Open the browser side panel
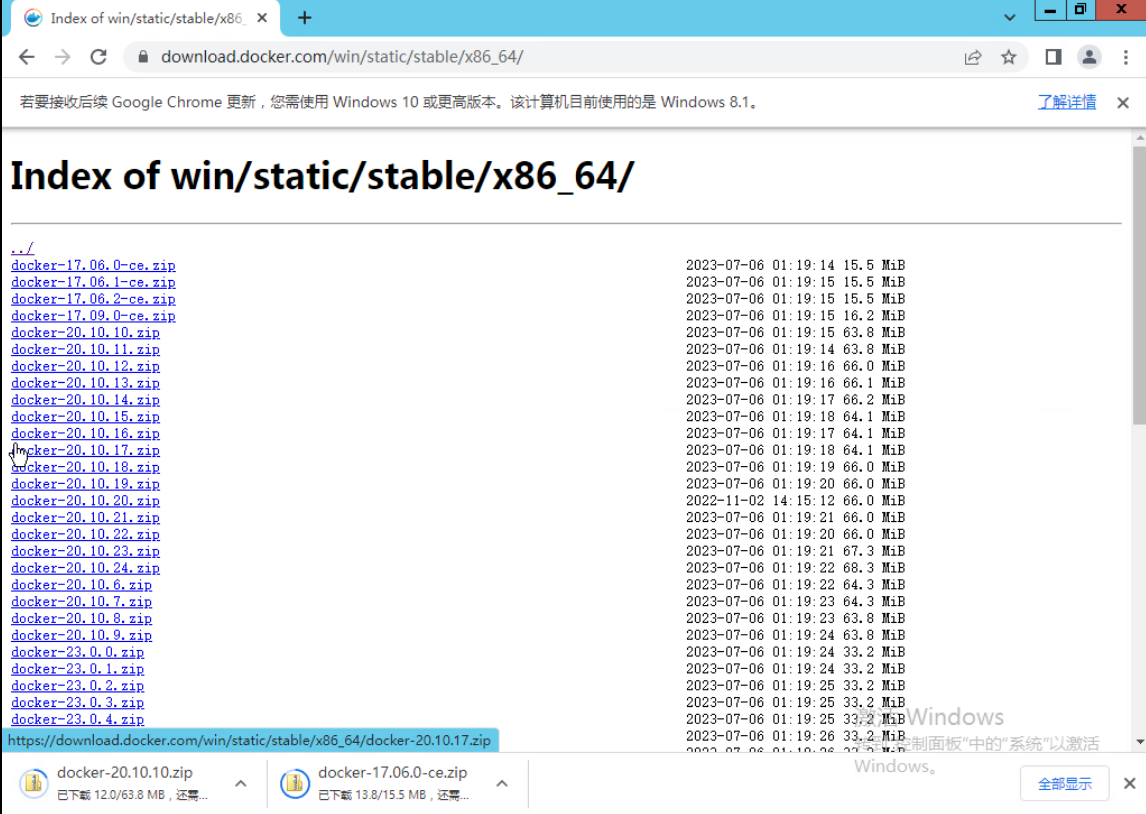This screenshot has width=1146, height=814. point(1053,57)
